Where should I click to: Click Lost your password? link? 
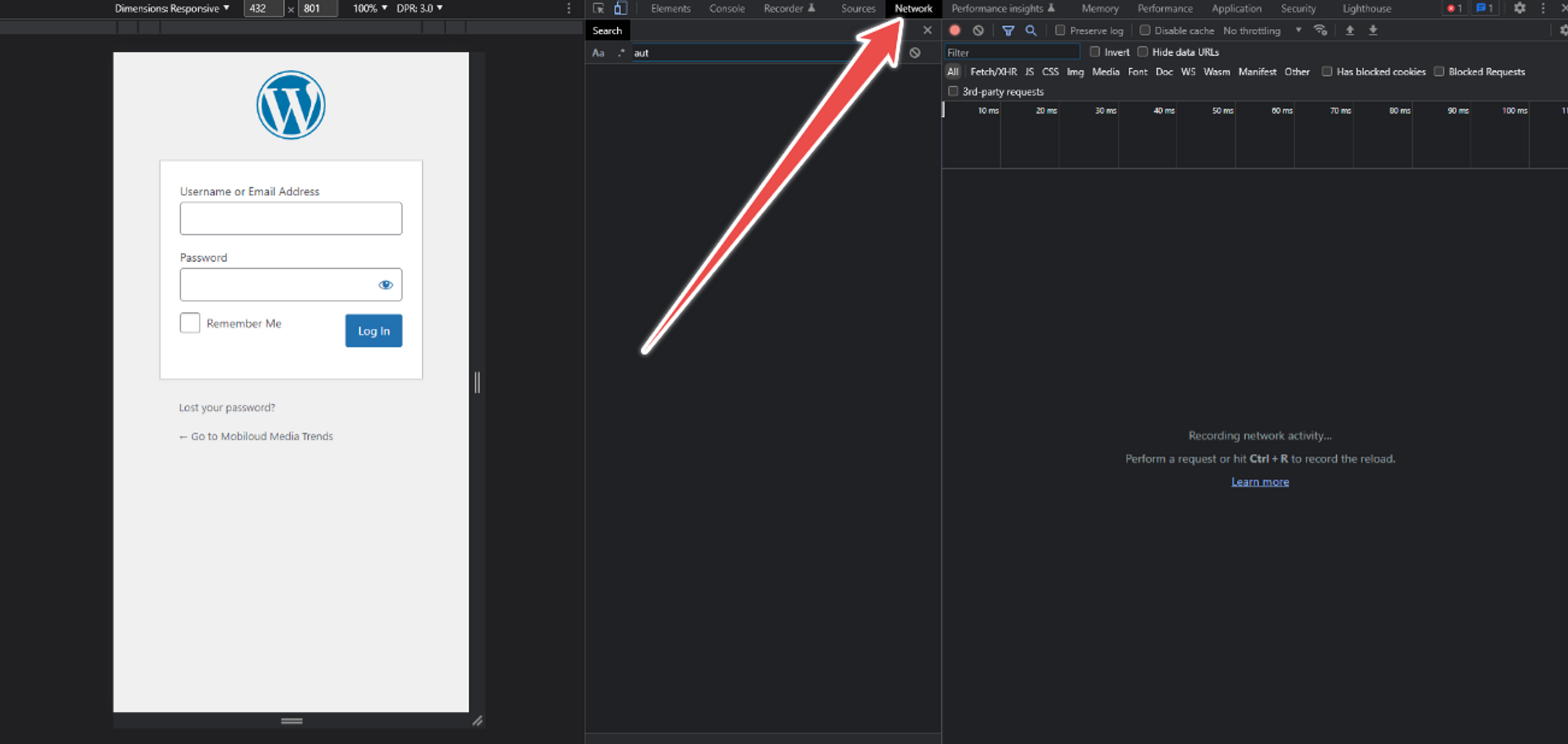(227, 408)
